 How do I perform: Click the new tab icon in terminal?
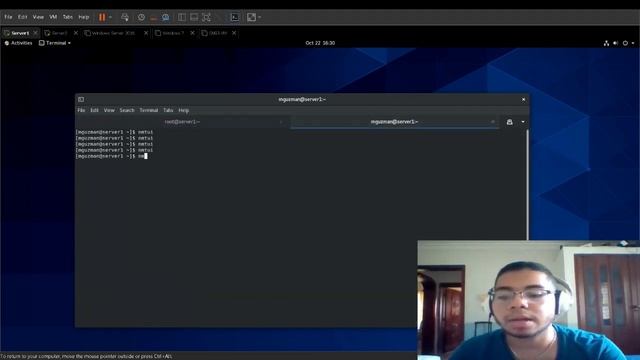509,122
